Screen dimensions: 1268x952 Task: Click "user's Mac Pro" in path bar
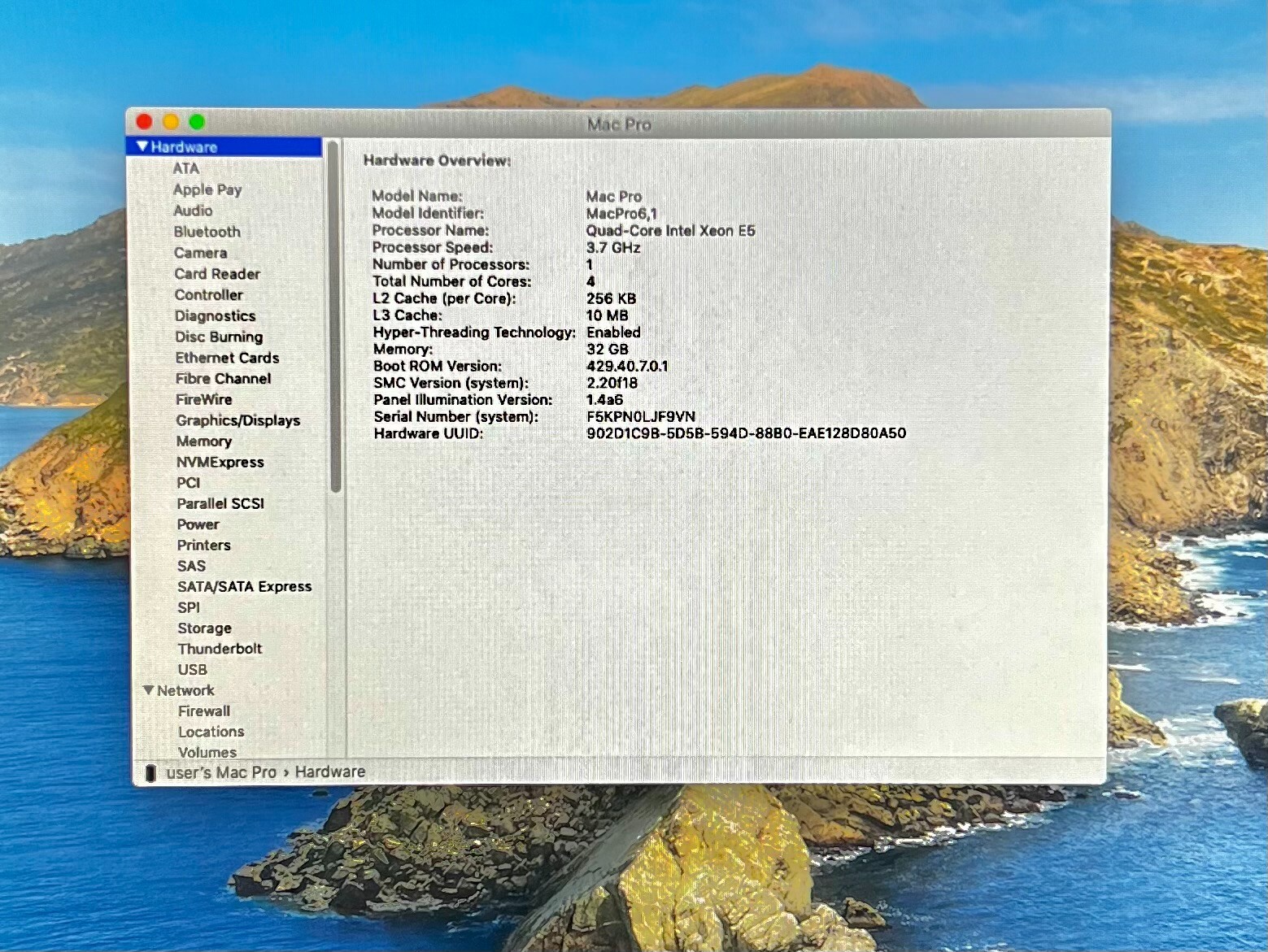tap(221, 772)
